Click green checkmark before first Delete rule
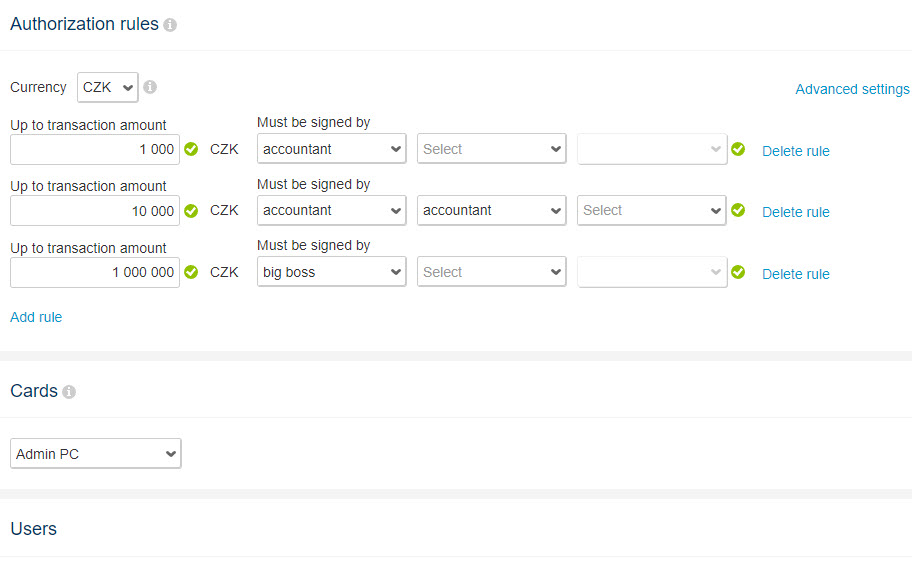This screenshot has height=576, width=912. click(738, 149)
